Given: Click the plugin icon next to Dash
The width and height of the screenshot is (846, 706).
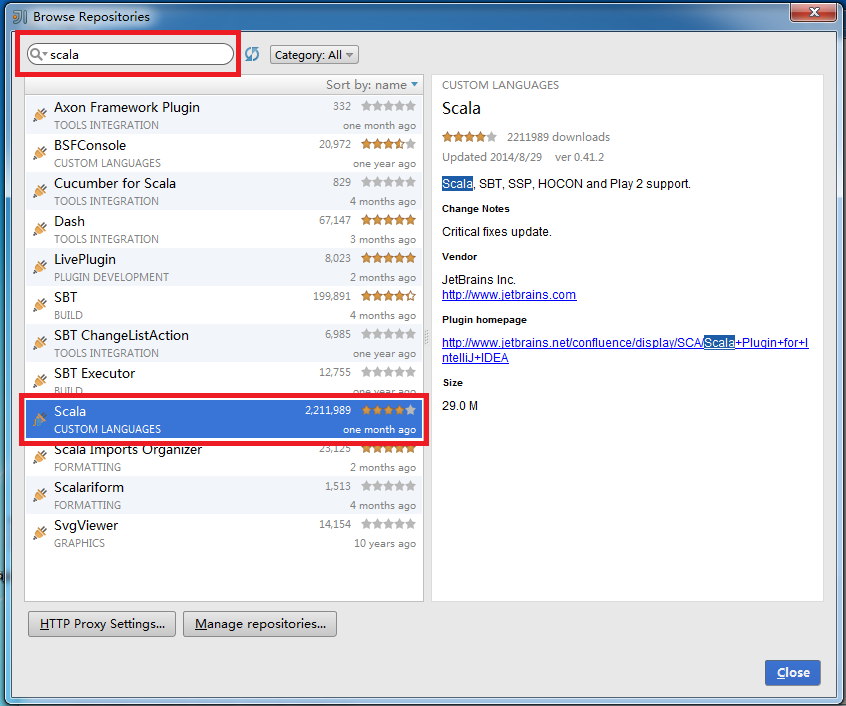Looking at the screenshot, I should pos(40,229).
